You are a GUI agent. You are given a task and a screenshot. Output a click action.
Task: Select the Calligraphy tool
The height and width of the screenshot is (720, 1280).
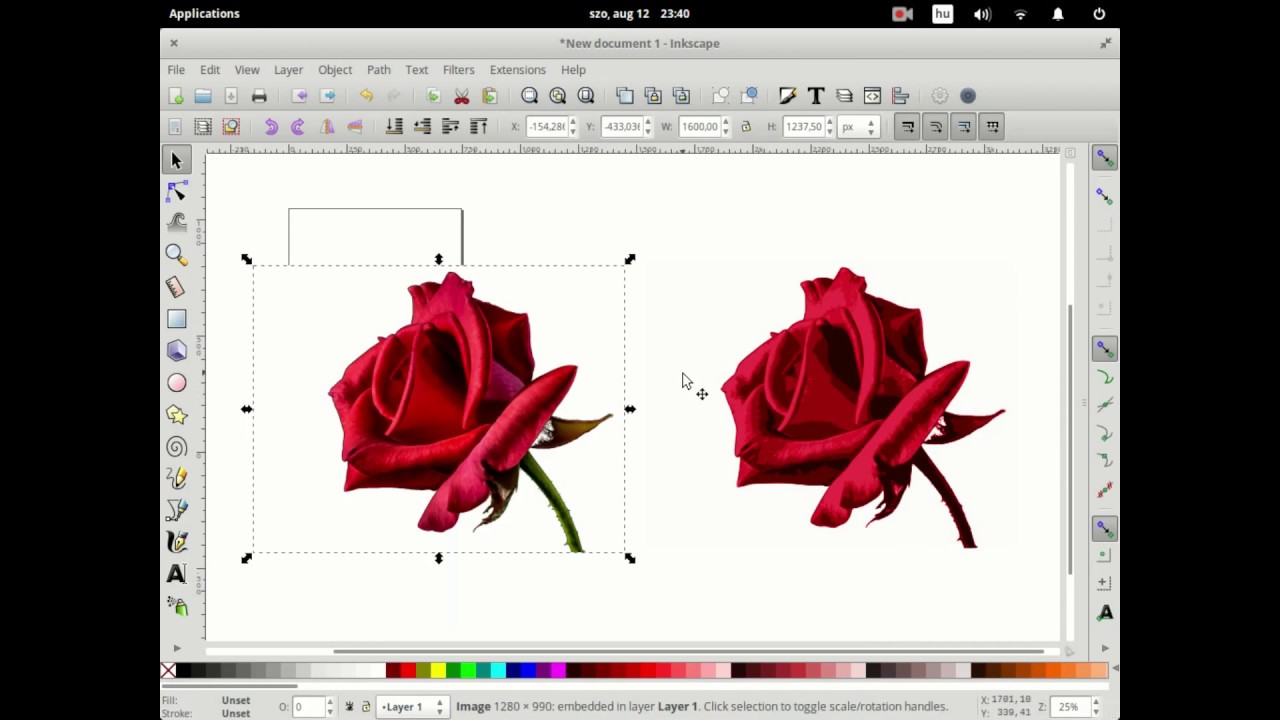point(176,541)
